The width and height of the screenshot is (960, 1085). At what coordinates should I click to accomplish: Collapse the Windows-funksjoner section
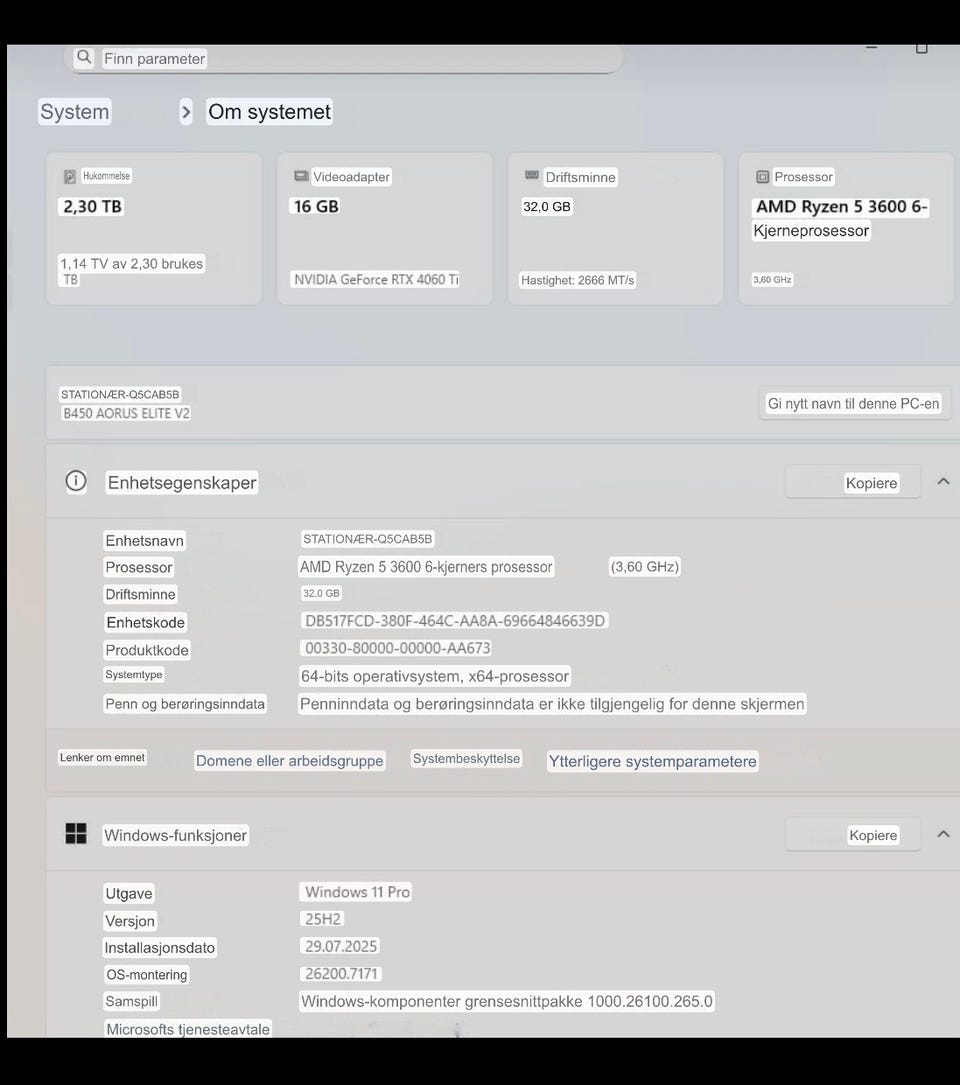pyautogui.click(x=943, y=835)
